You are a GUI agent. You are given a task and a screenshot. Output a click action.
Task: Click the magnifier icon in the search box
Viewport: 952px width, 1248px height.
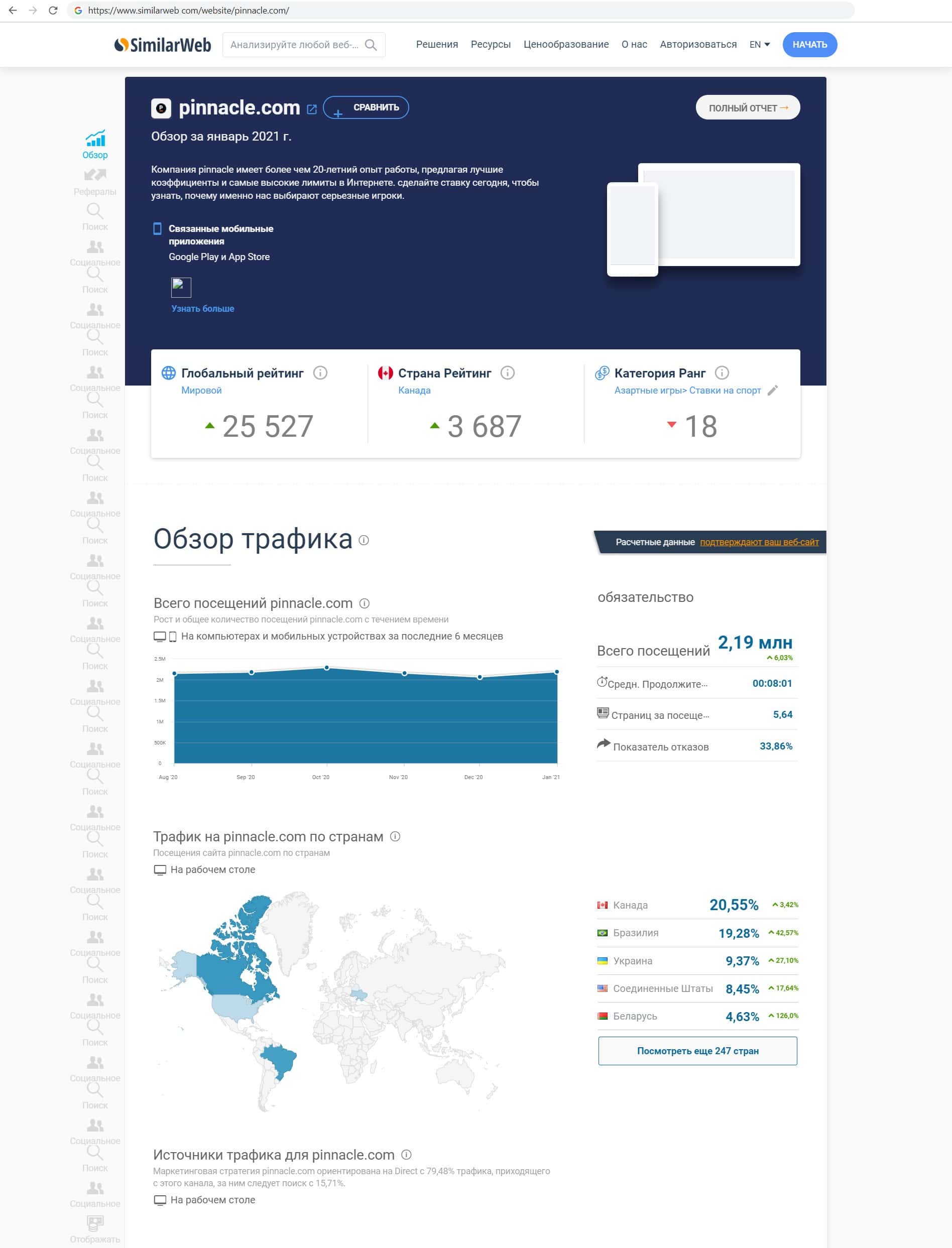pyautogui.click(x=371, y=45)
